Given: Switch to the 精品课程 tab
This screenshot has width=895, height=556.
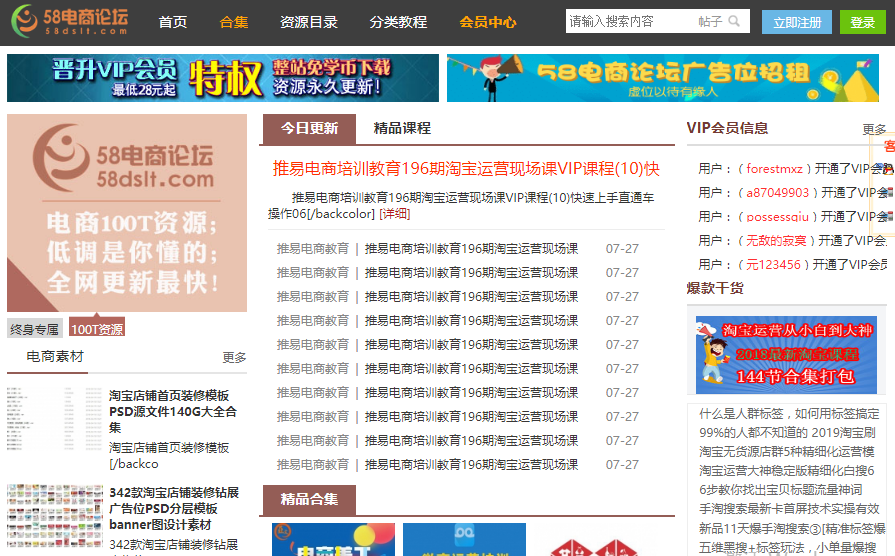Looking at the screenshot, I should 402,128.
